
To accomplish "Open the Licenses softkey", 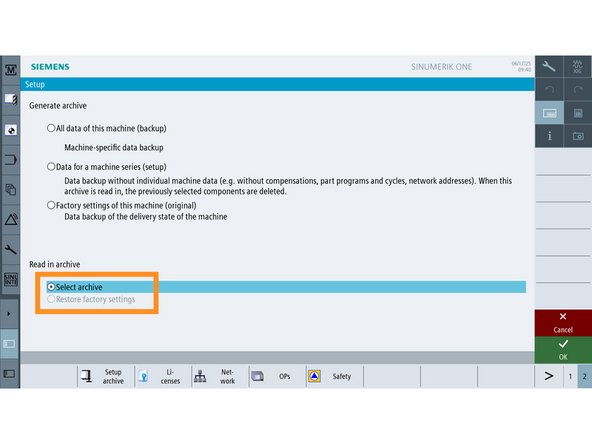I will [163, 376].
